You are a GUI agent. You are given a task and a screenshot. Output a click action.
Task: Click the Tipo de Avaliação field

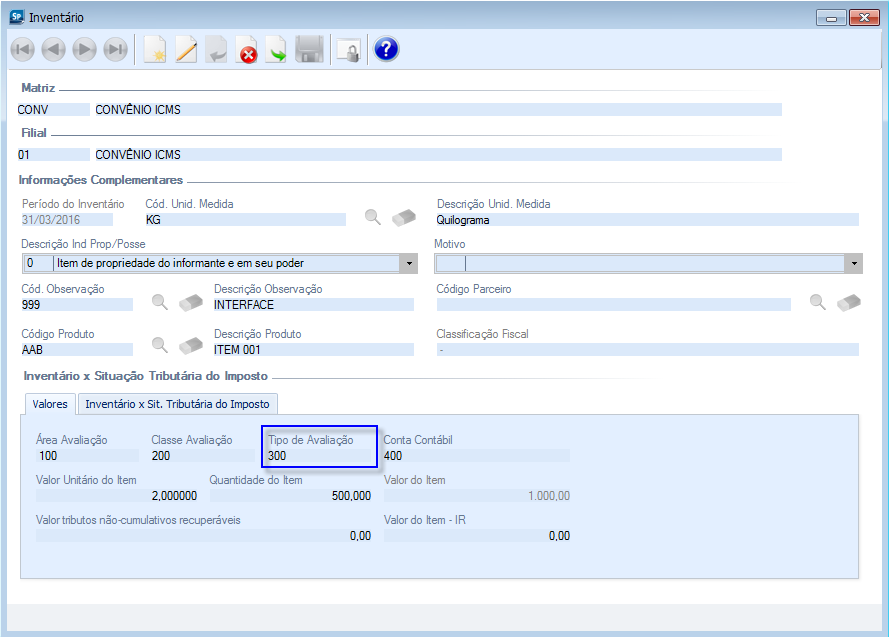pos(320,456)
